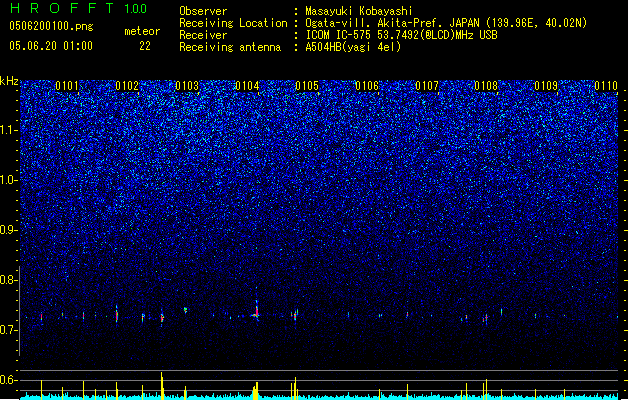The height and width of the screenshot is (400, 629).
Task: Click the 0105 time marker
Action: pos(307,86)
